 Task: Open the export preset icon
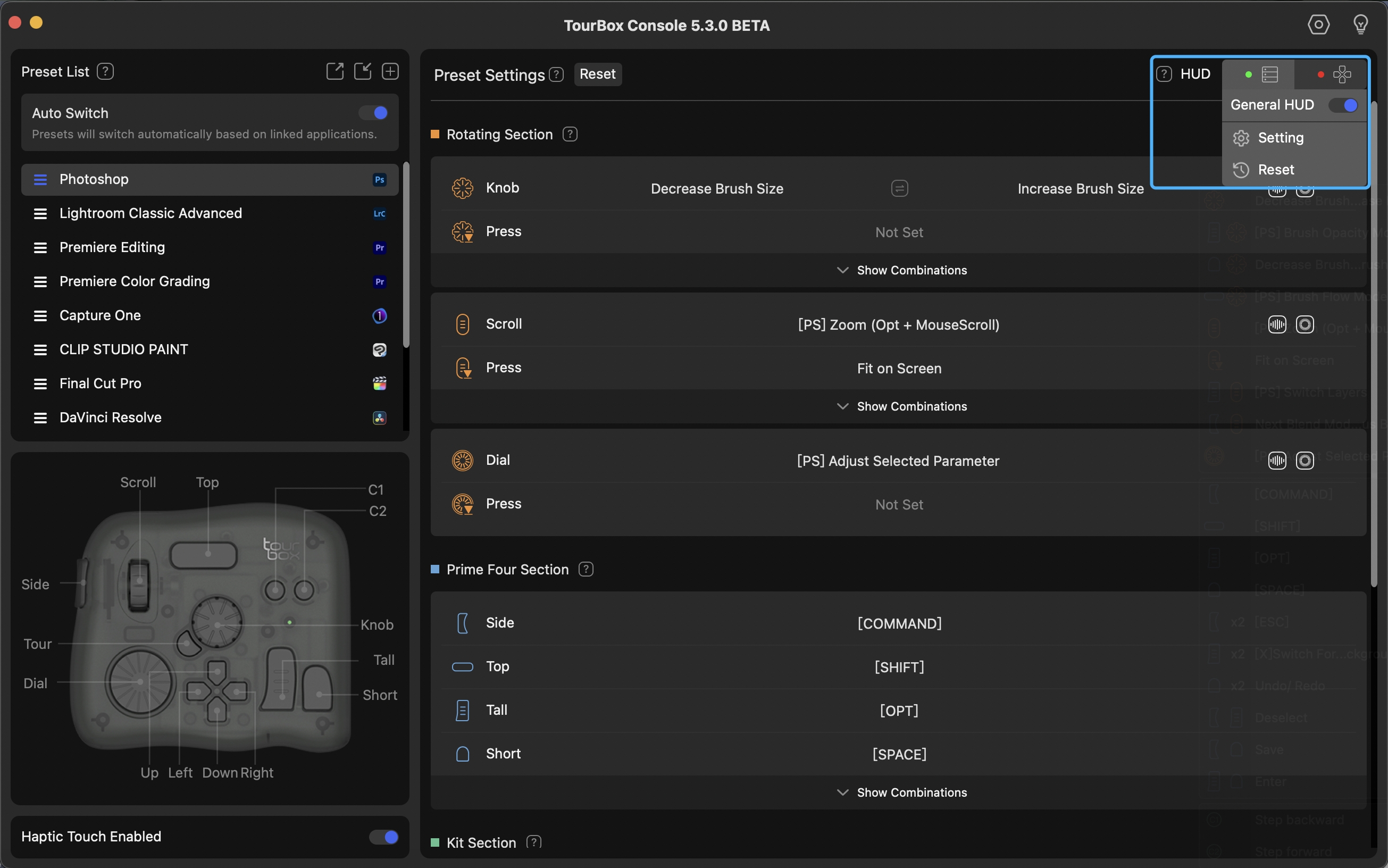pyautogui.click(x=335, y=72)
